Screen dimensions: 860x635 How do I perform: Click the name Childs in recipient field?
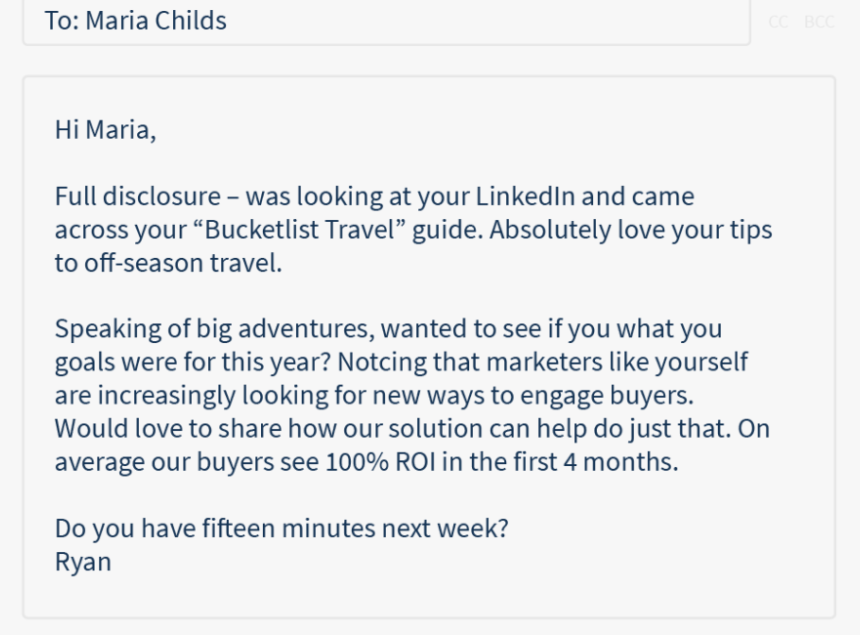[x=191, y=21]
